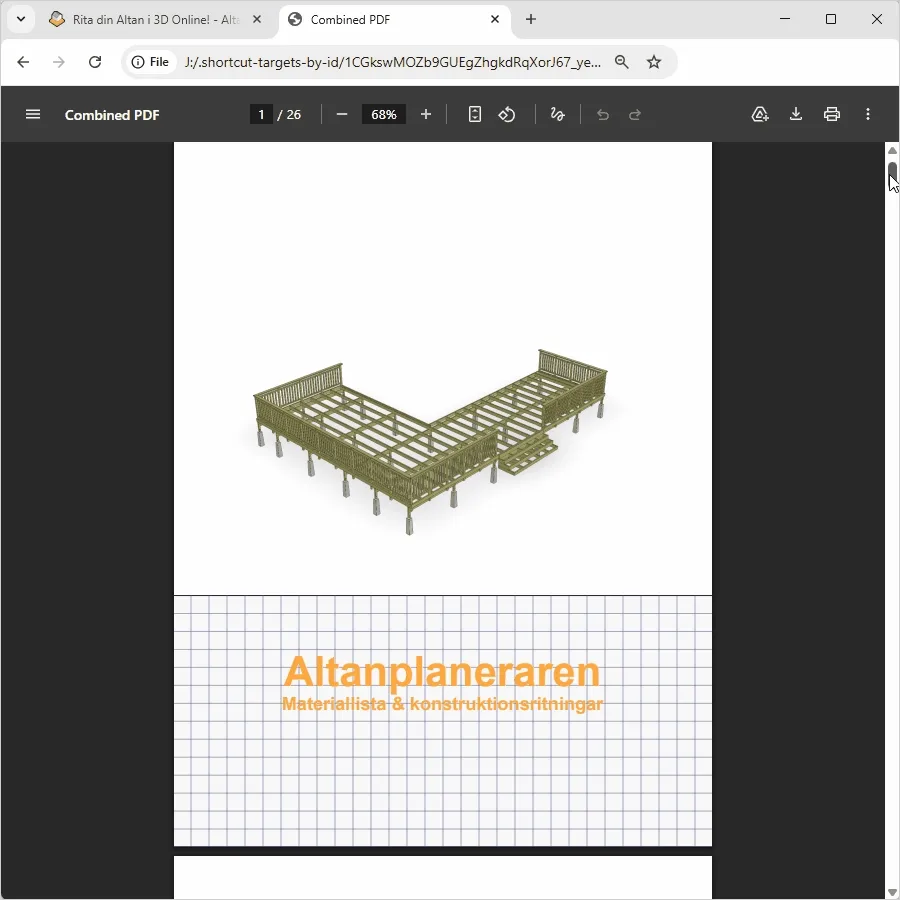Expand the tab search dropdown
This screenshot has width=900, height=900.
click(x=21, y=20)
